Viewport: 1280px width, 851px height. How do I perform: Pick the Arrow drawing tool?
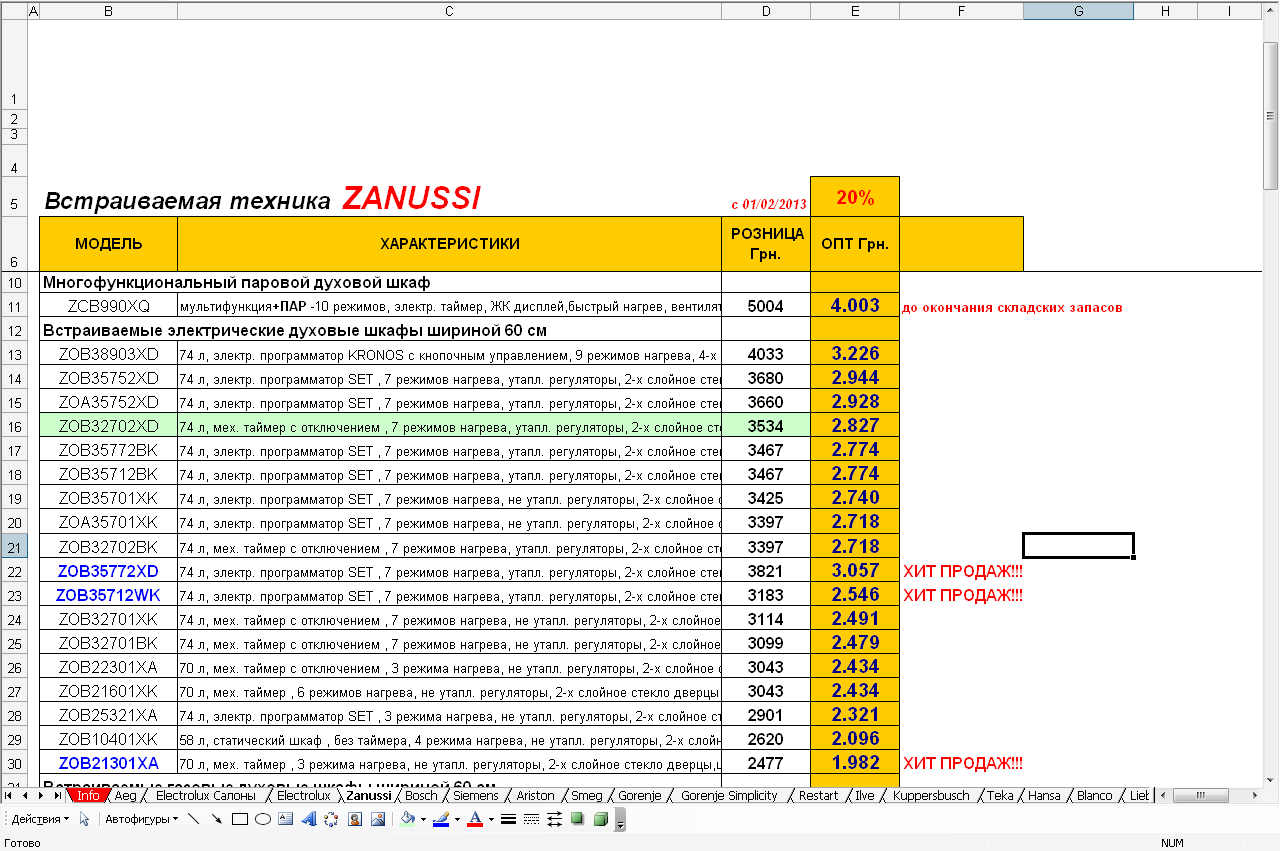216,819
